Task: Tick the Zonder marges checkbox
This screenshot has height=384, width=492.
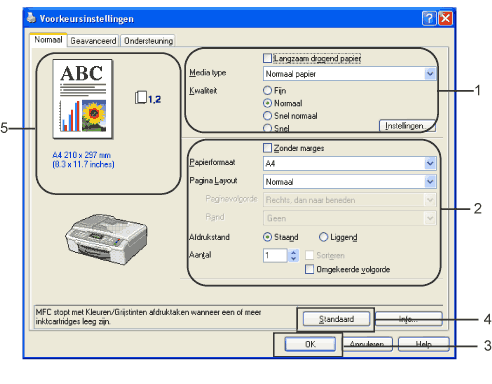Action: 267,148
